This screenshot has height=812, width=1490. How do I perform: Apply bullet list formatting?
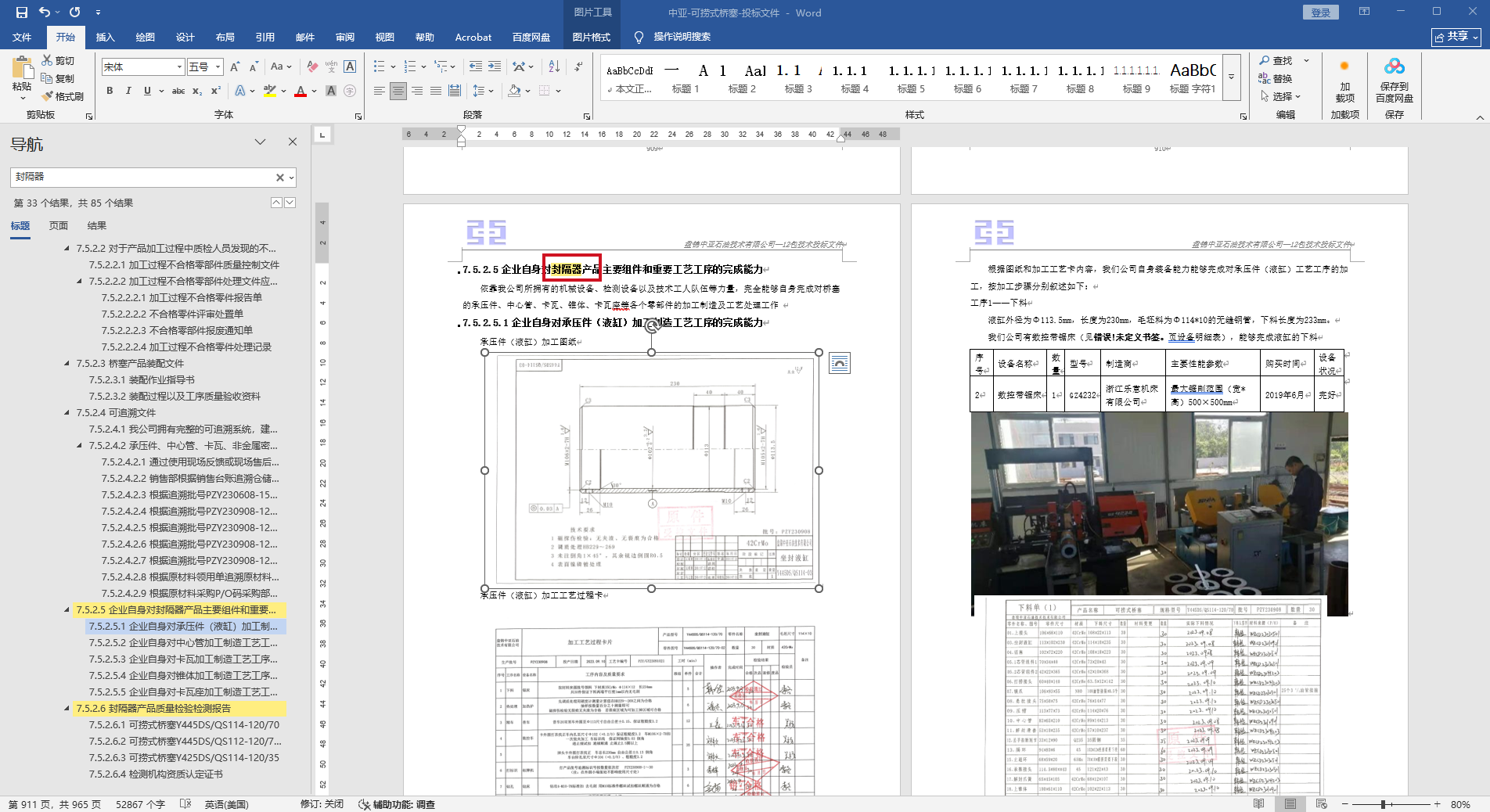tap(379, 66)
